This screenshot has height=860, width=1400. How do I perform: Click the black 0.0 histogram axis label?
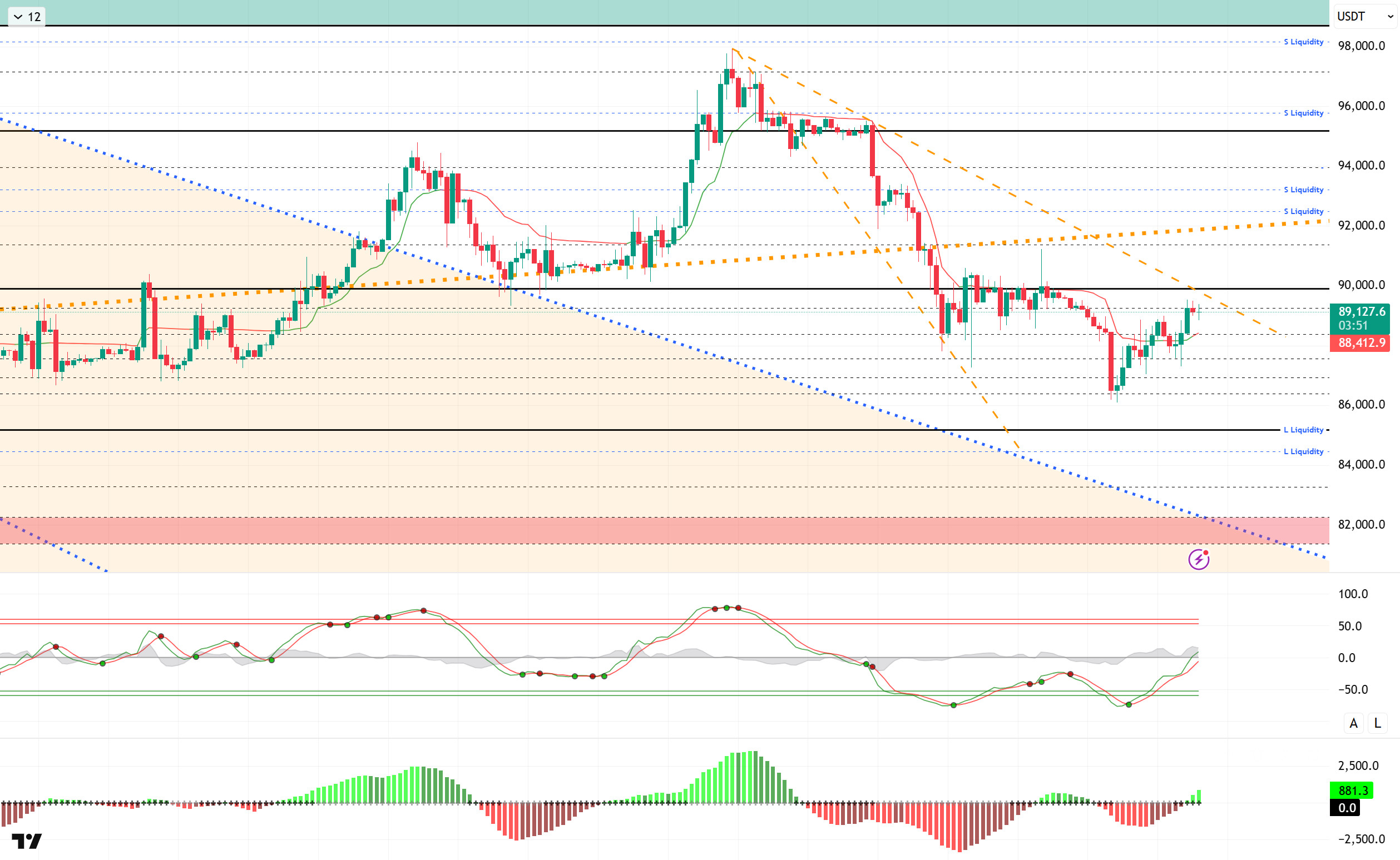pyautogui.click(x=1345, y=808)
